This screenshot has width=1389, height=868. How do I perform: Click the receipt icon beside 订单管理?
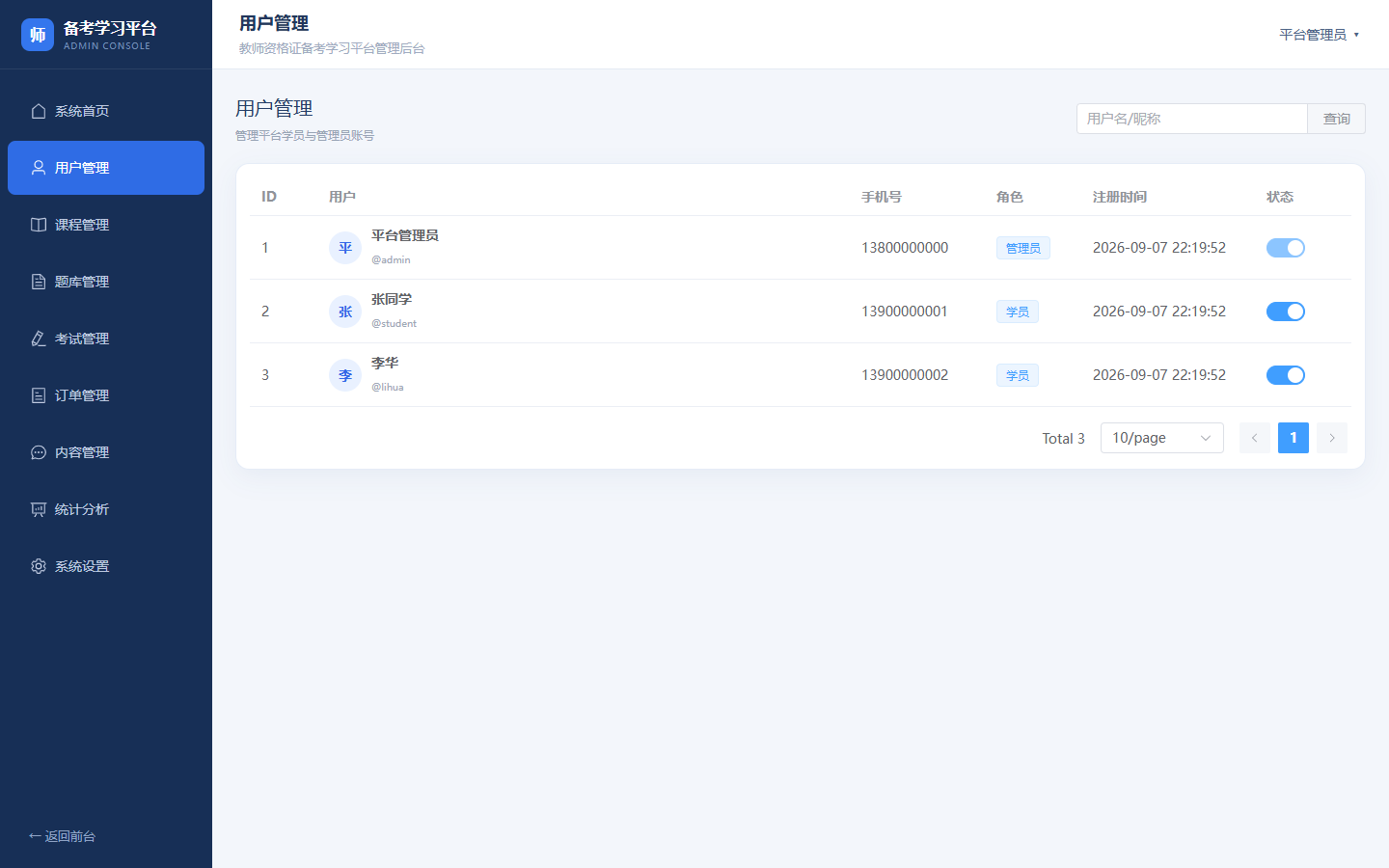pos(39,395)
